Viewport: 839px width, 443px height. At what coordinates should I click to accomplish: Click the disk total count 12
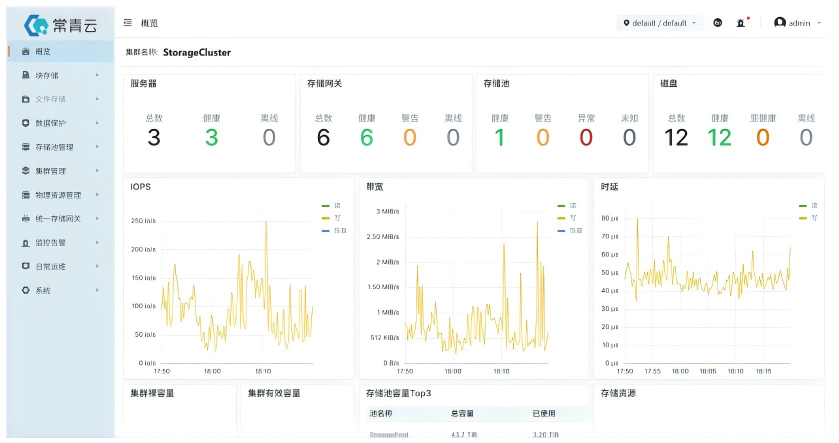[676, 138]
